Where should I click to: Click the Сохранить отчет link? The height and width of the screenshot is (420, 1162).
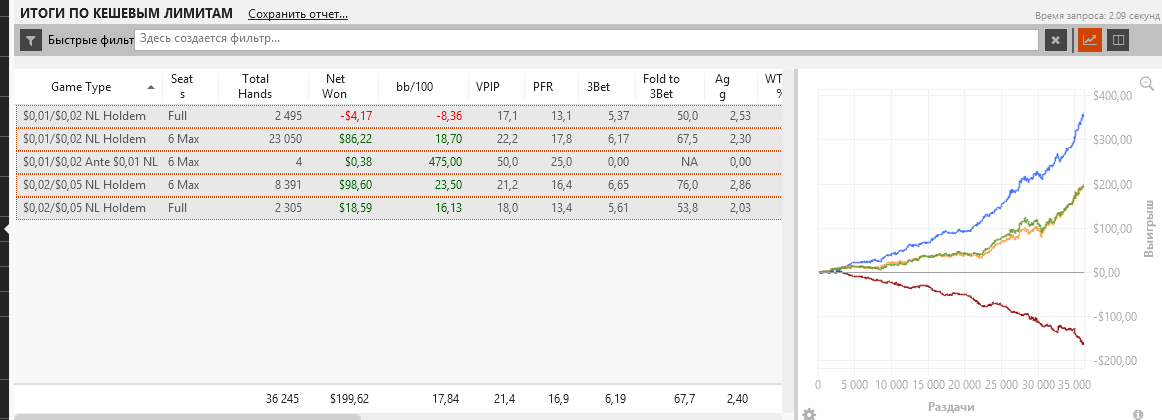click(298, 15)
